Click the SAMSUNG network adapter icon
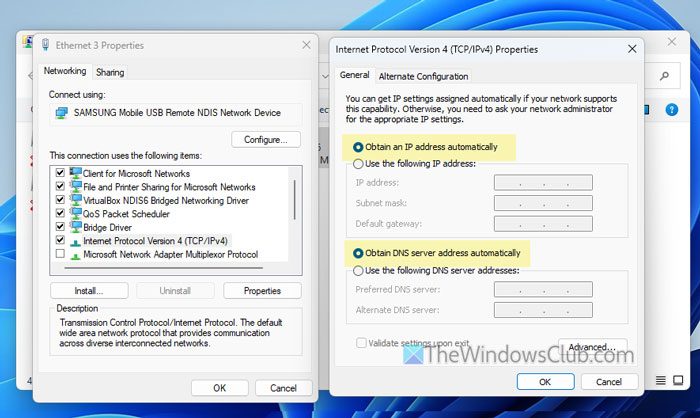 pyautogui.click(x=61, y=113)
